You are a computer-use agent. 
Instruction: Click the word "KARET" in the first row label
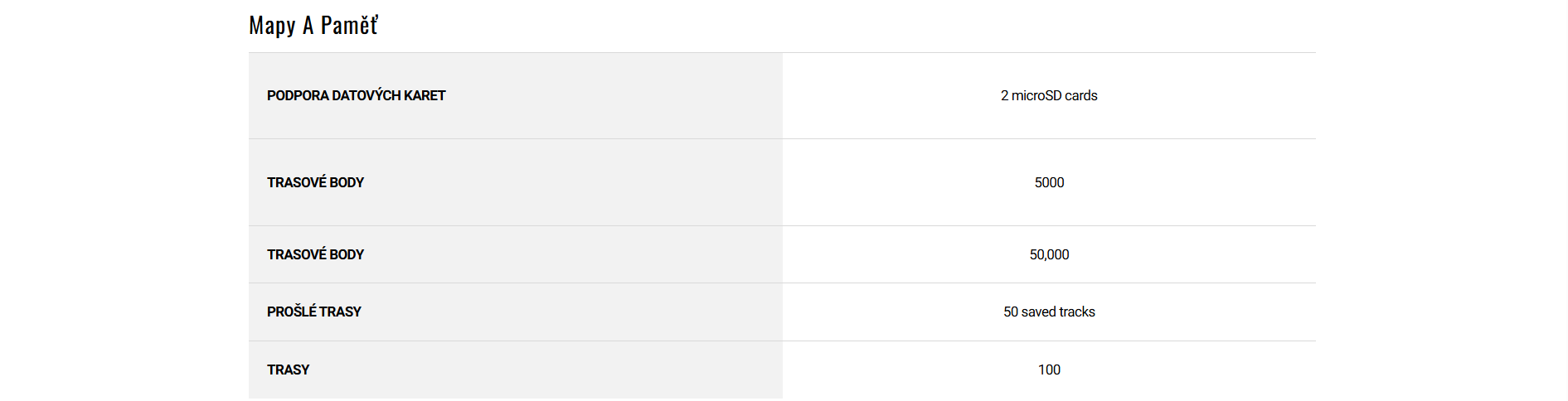point(425,96)
